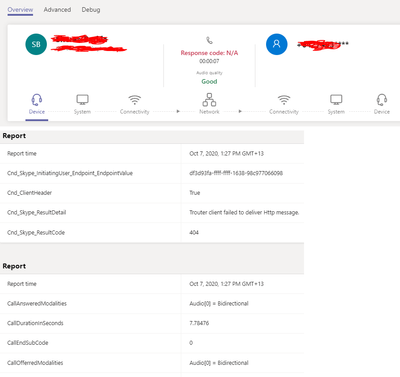Click the first Report section header
The image size is (400, 377).
tap(14, 136)
